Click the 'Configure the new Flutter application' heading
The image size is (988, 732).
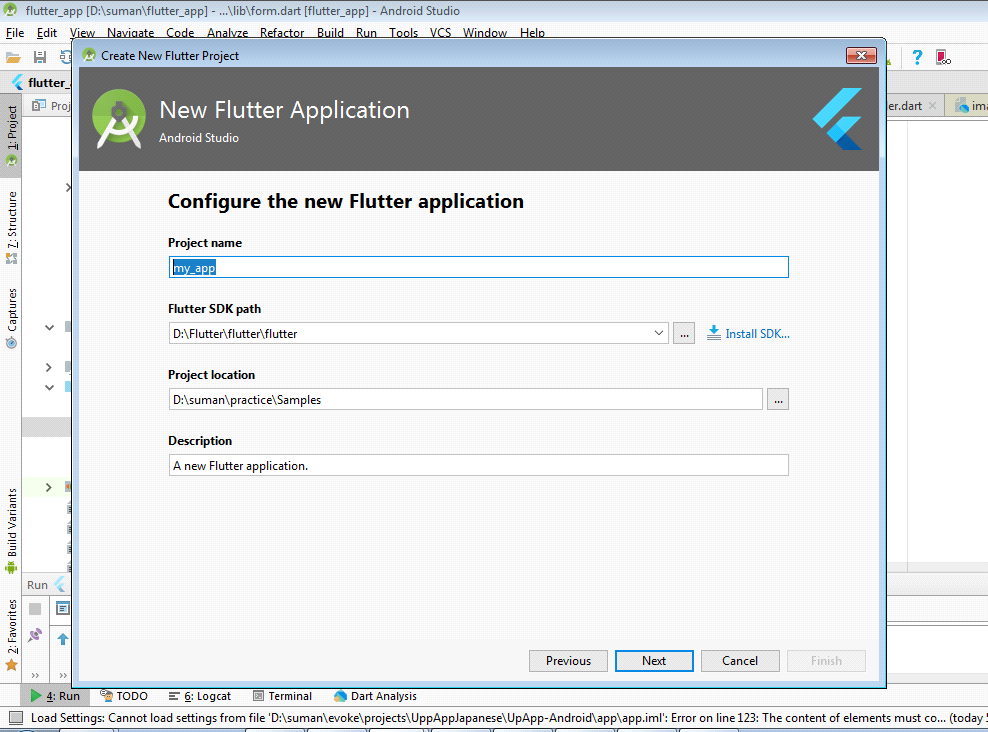coord(346,201)
